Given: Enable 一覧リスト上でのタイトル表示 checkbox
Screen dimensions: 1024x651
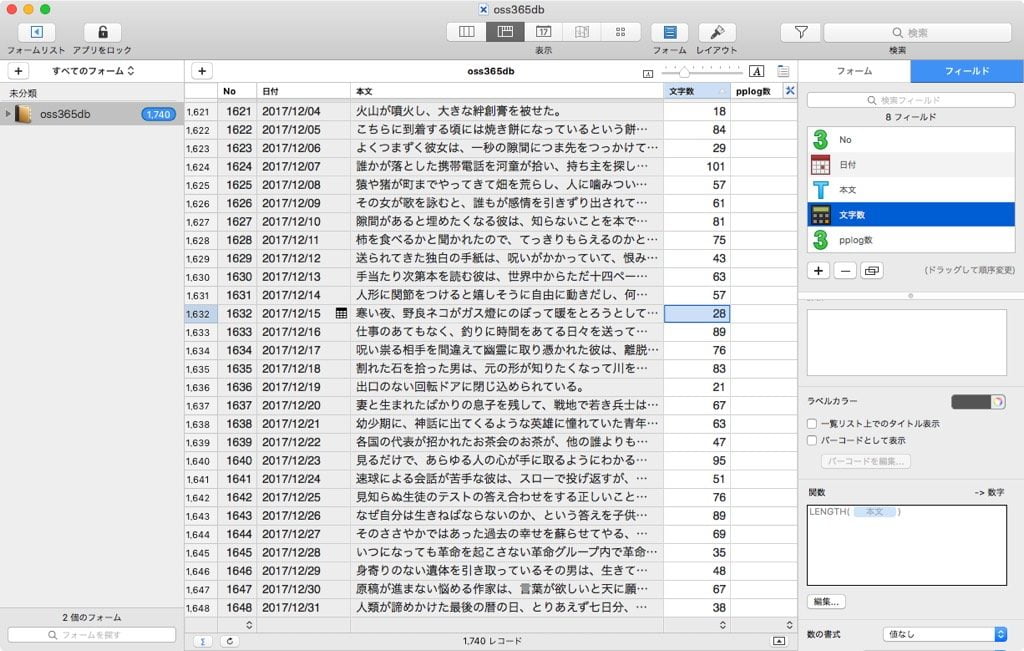Looking at the screenshot, I should (x=812, y=424).
